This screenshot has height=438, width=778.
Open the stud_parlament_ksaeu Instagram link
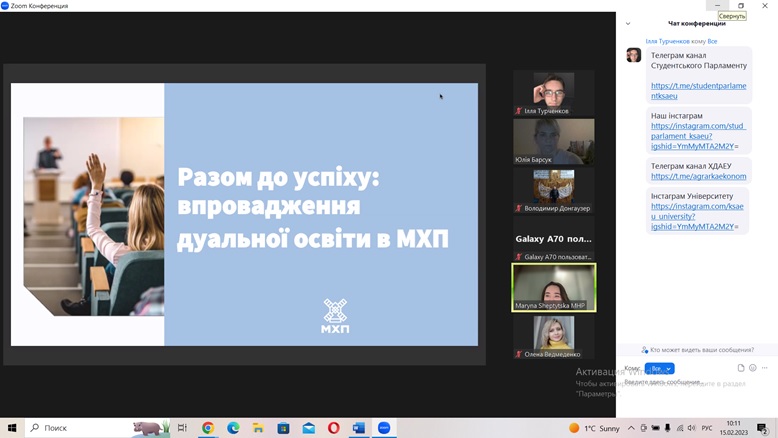click(x=699, y=136)
